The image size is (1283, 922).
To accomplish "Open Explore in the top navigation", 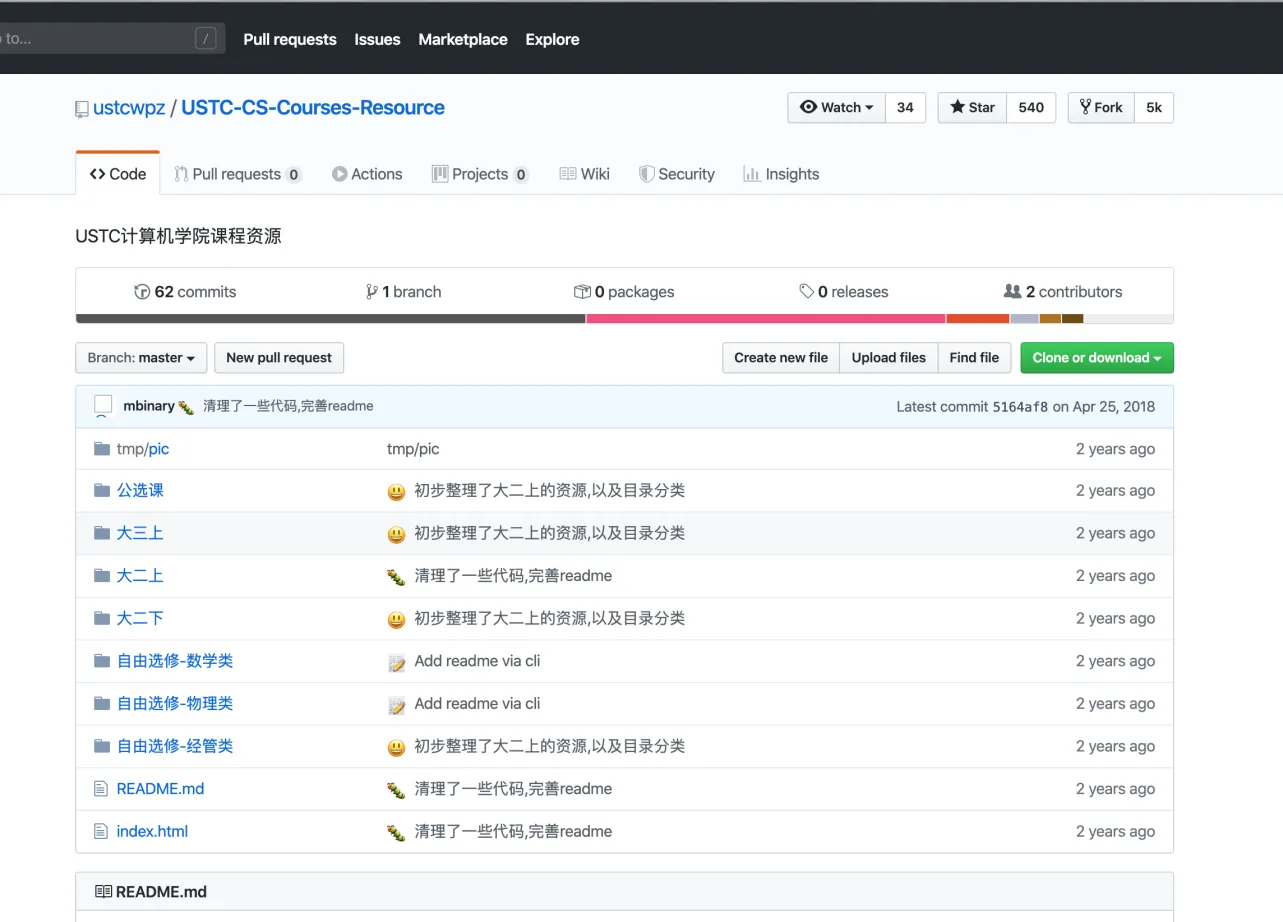I will click(x=552, y=39).
